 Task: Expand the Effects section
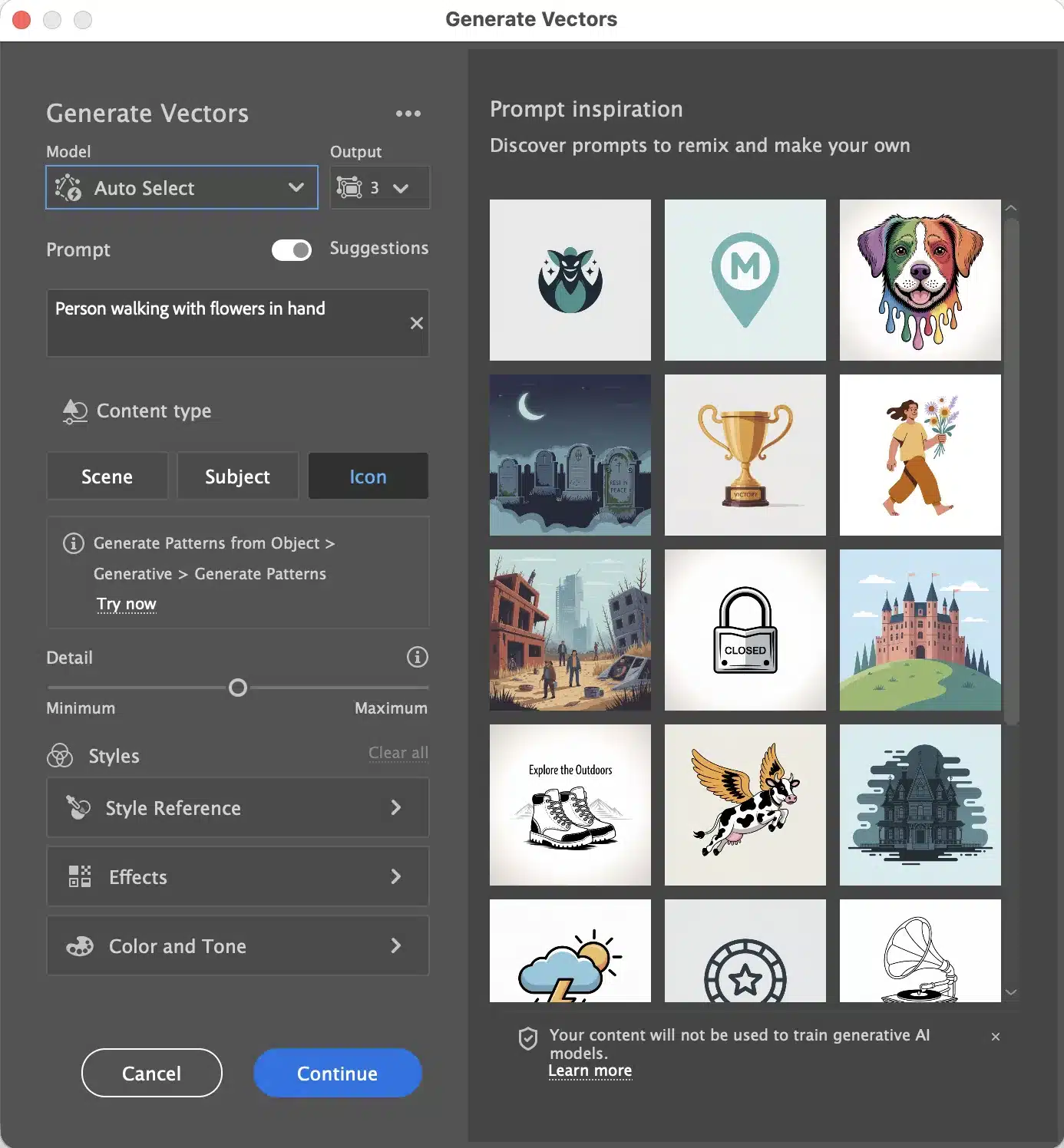238,876
